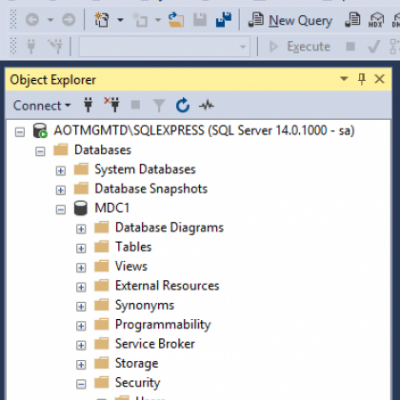
Task: Click the Save disk icon
Action: point(200,20)
